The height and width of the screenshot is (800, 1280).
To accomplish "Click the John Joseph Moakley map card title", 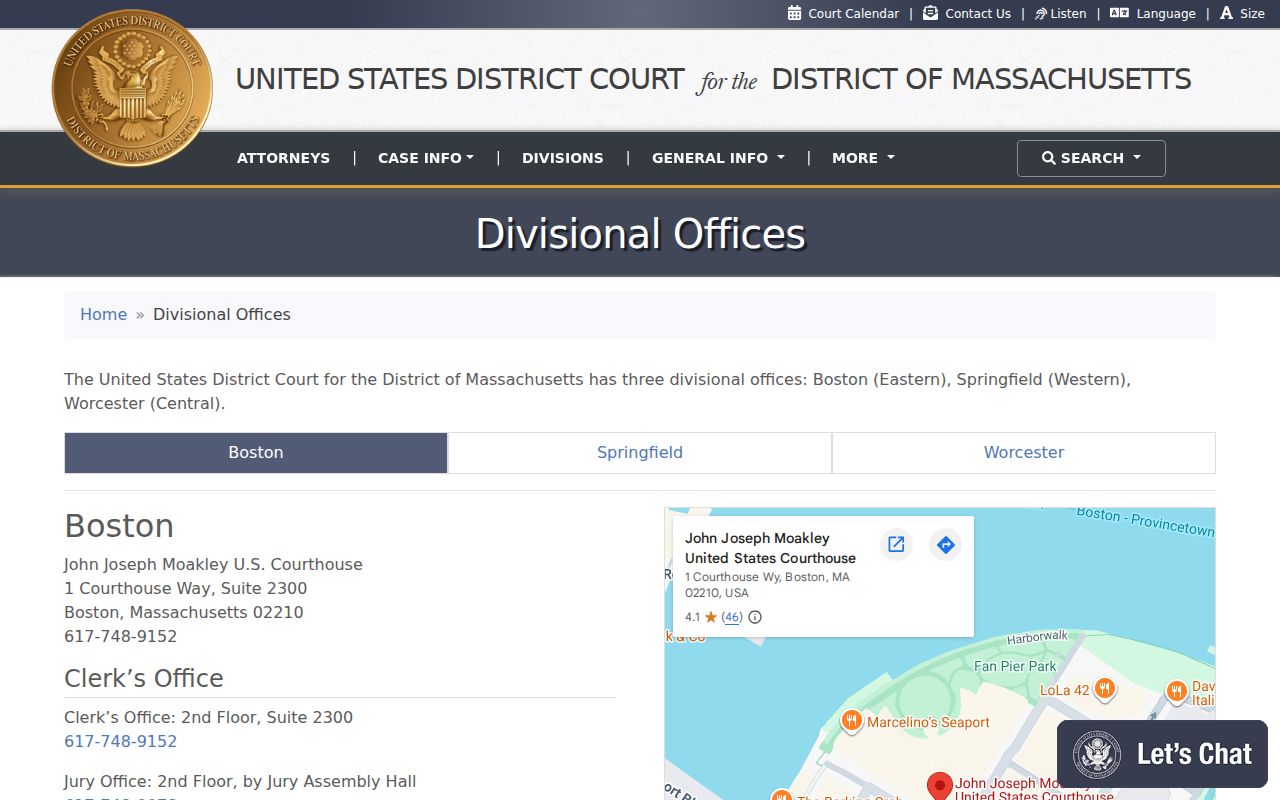I will pos(771,548).
